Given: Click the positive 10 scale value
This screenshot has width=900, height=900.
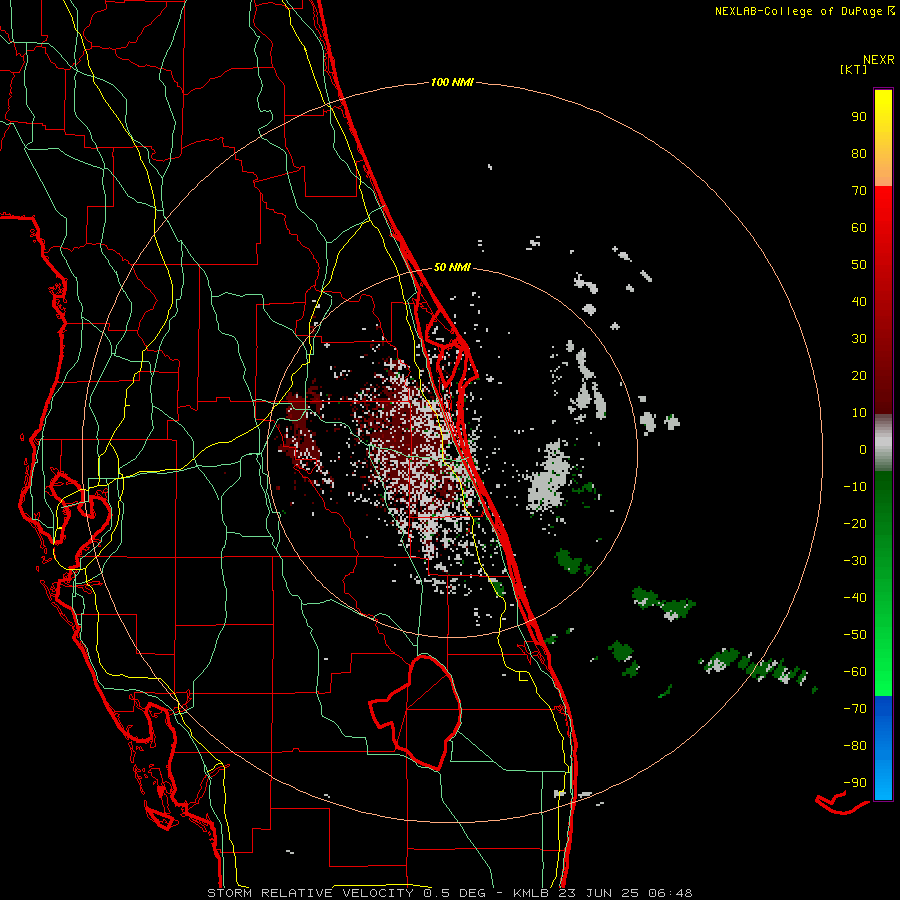Looking at the screenshot, I should (x=859, y=413).
